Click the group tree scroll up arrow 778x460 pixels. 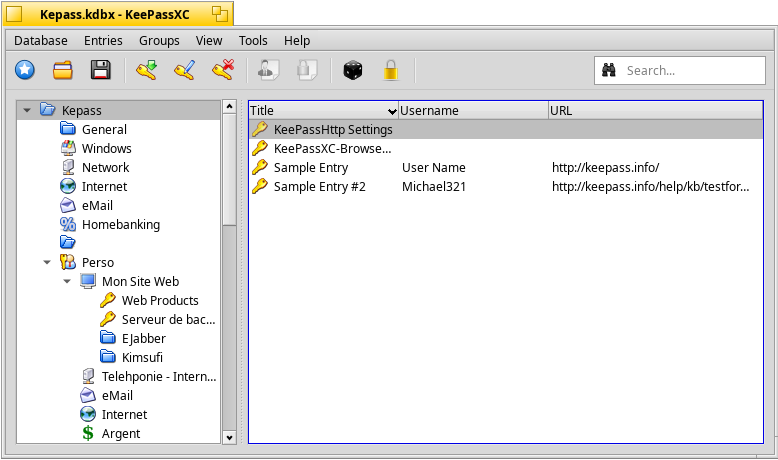pos(229,106)
